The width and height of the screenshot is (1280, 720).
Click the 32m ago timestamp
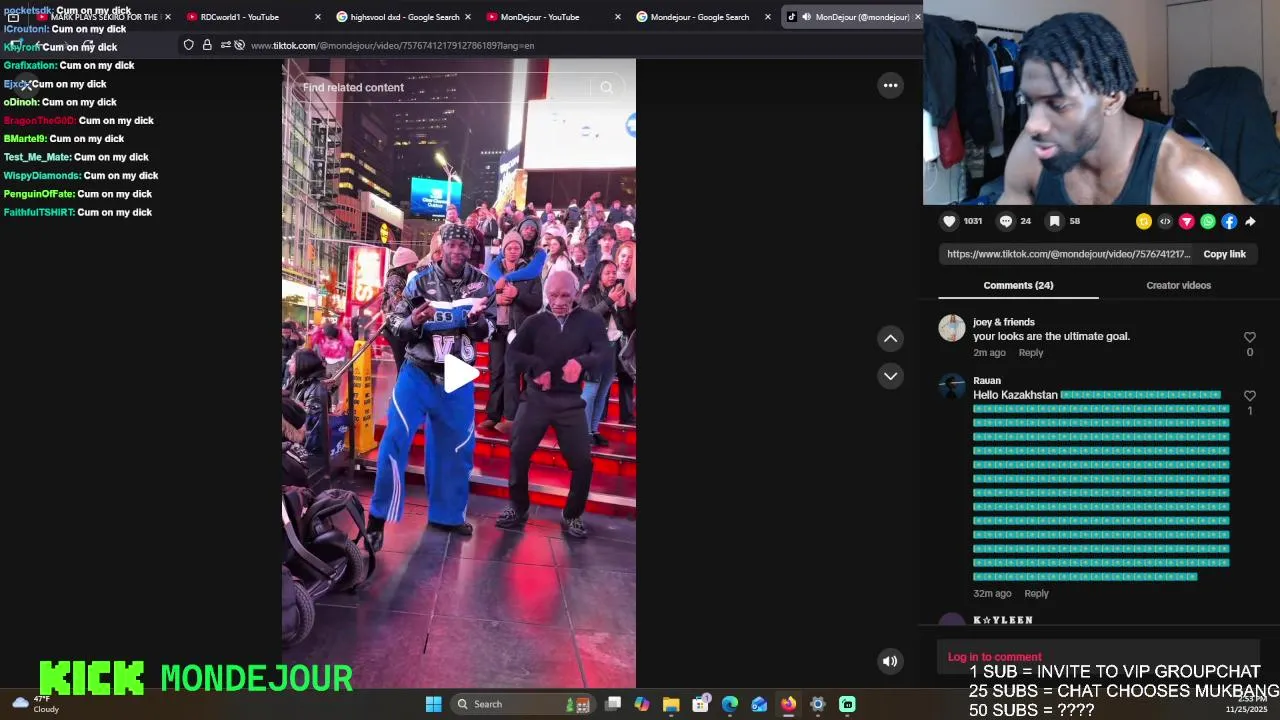pos(992,593)
